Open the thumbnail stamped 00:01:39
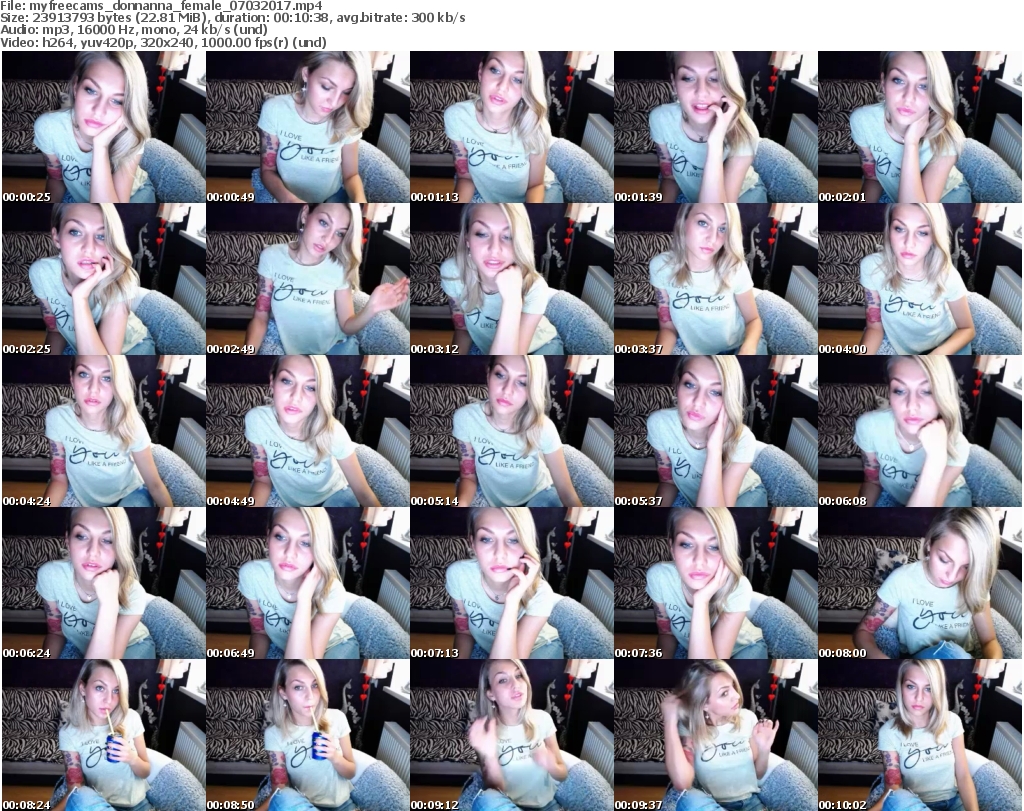This screenshot has height=811, width=1024. (716, 127)
